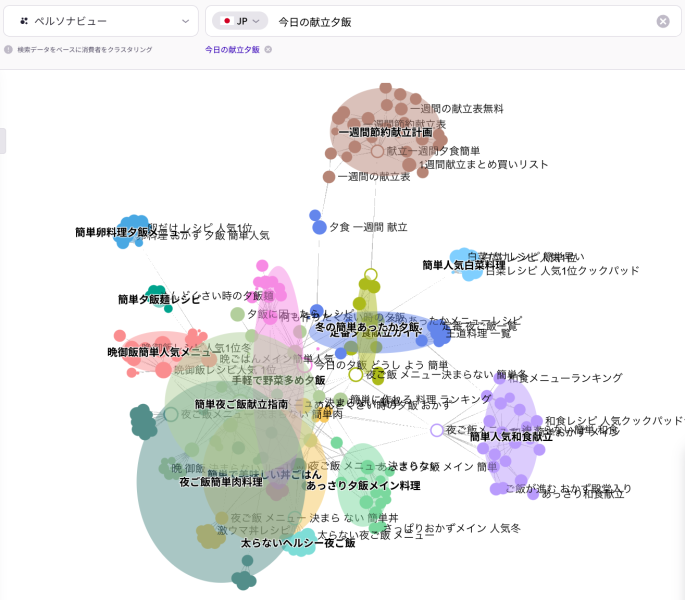The height and width of the screenshot is (600, 685).
Task: Select the hollow purple node near 和食 cluster
Action: click(x=436, y=430)
